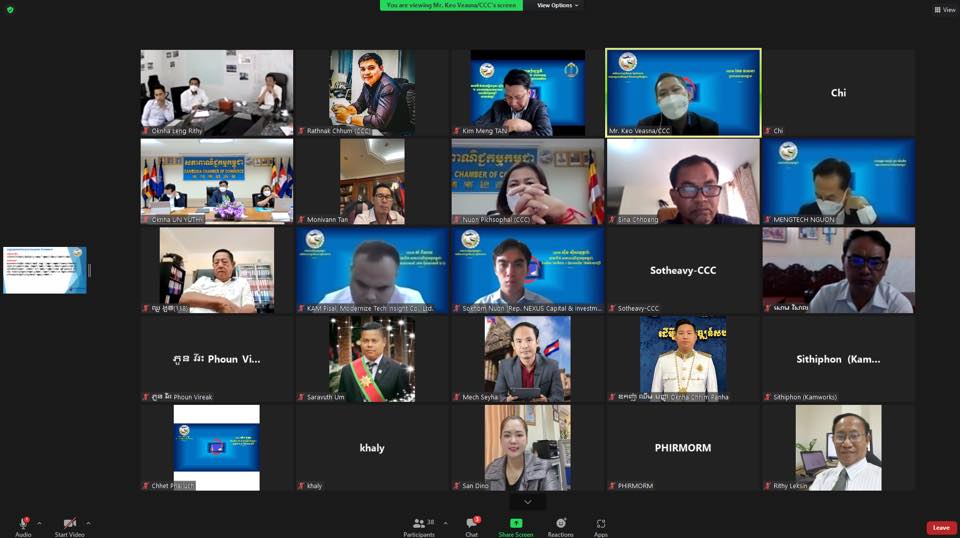Image resolution: width=960 pixels, height=538 pixels.
Task: Open video options arrow beside Start Video
Action: coord(88,523)
